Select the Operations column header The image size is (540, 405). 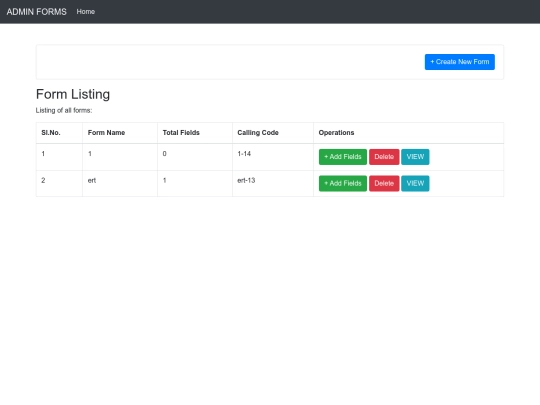coord(408,133)
